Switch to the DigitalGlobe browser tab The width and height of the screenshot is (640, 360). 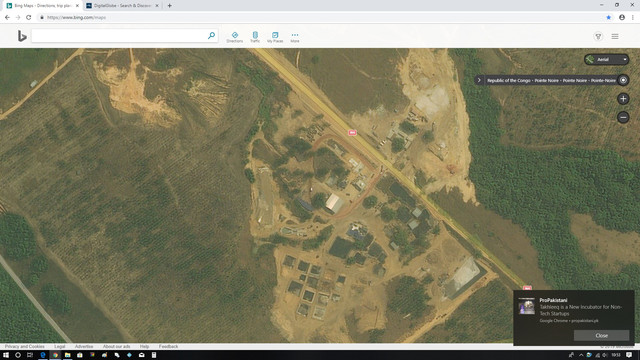[122, 6]
